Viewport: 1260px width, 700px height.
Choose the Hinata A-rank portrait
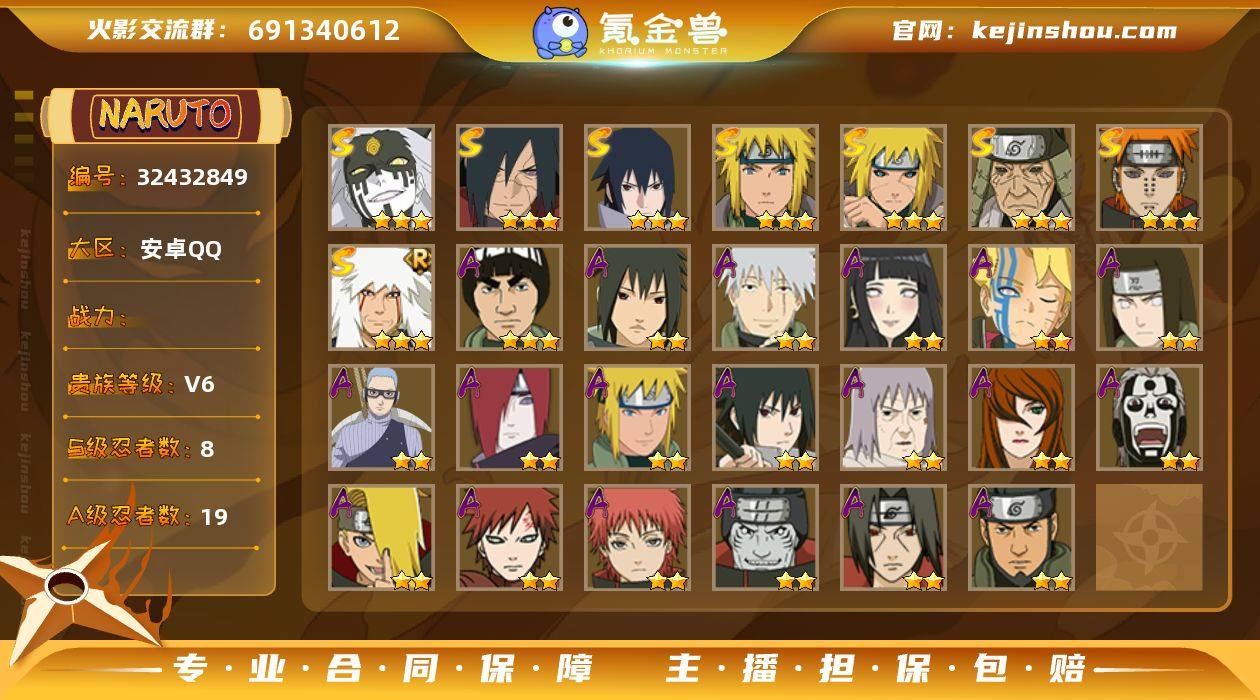[x=894, y=298]
